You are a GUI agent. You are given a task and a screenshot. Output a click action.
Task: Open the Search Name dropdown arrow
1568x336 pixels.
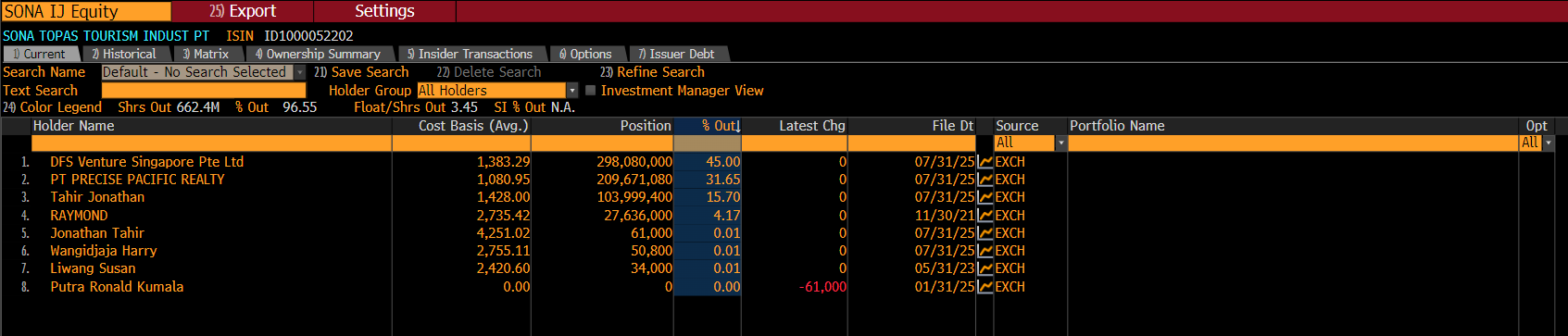(300, 72)
